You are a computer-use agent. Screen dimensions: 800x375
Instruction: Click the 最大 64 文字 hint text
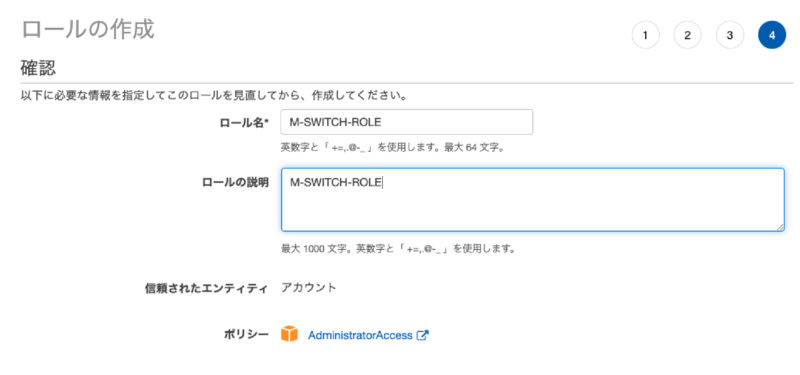pyautogui.click(x=474, y=148)
